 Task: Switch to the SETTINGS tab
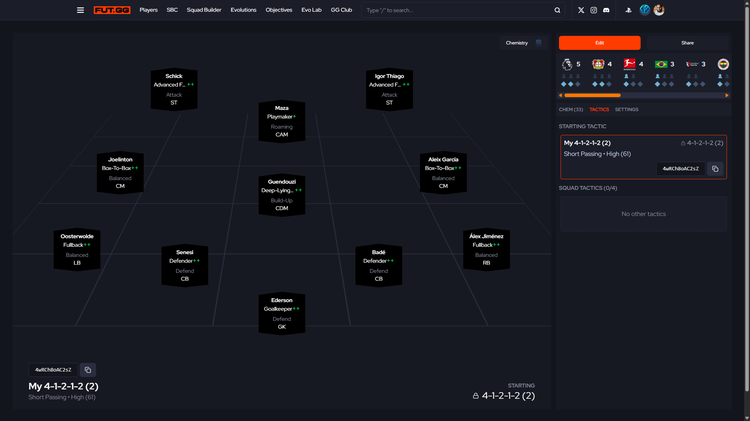(626, 109)
